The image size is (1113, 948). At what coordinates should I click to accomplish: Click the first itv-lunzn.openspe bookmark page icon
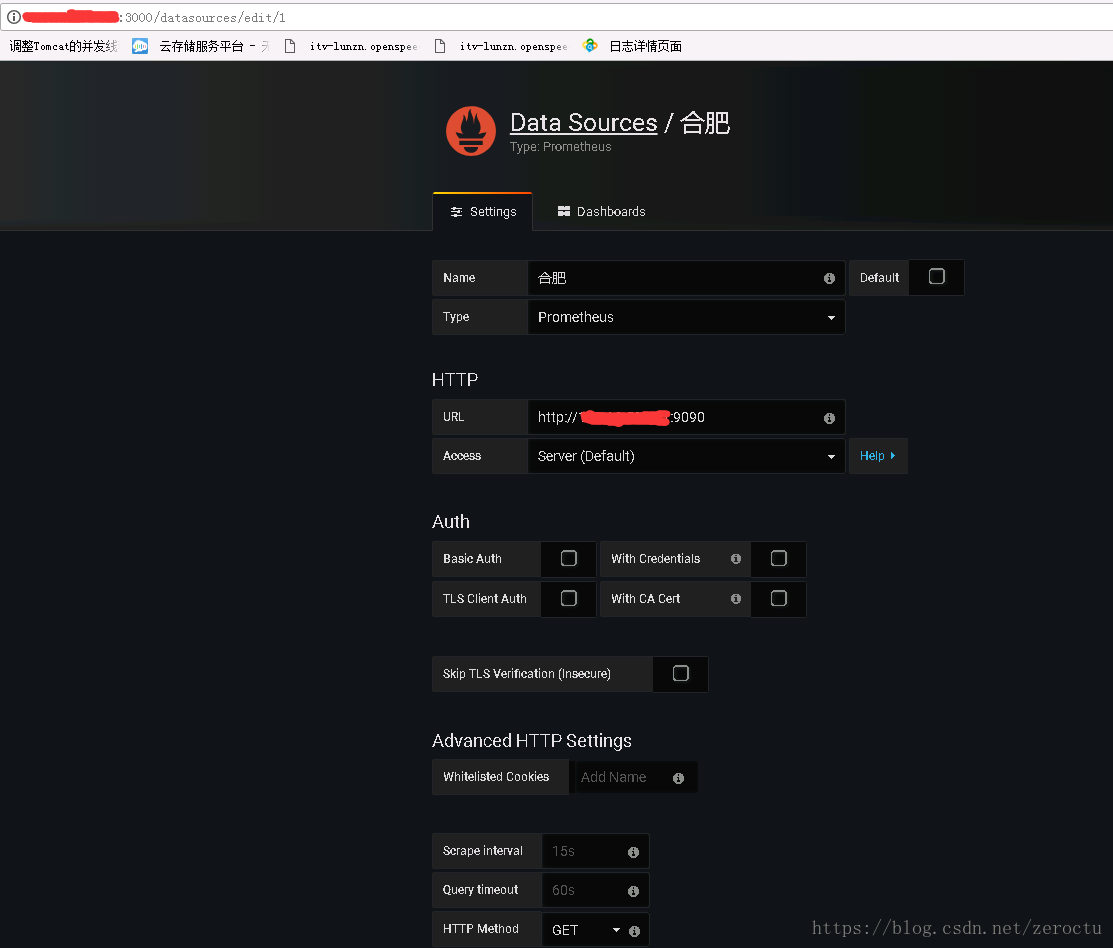pyautogui.click(x=290, y=46)
